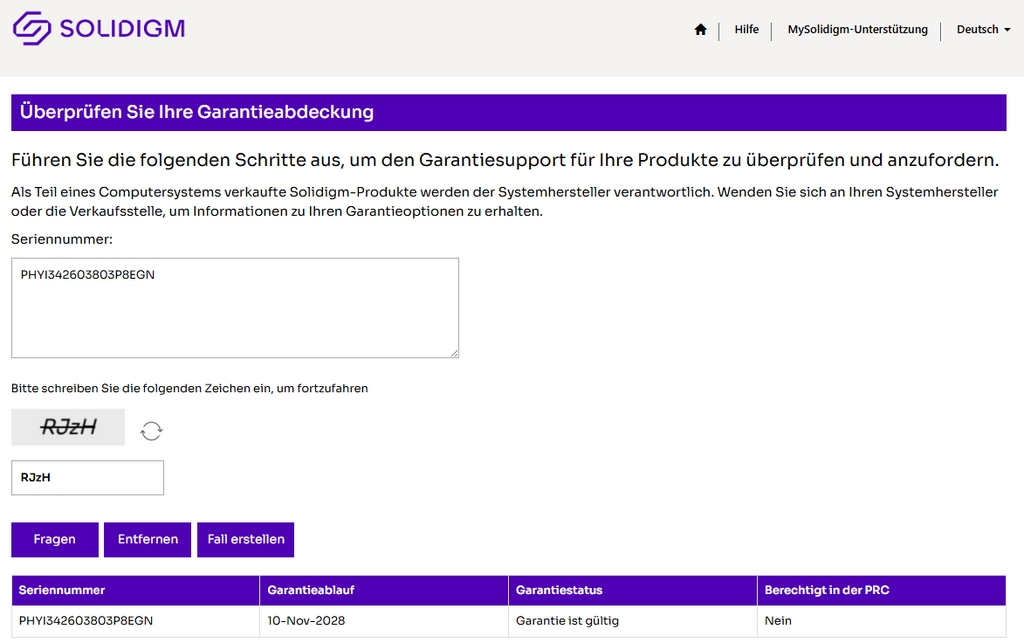The image size is (1024, 643).
Task: Grab the textarea resize handle corner
Action: click(x=455, y=353)
